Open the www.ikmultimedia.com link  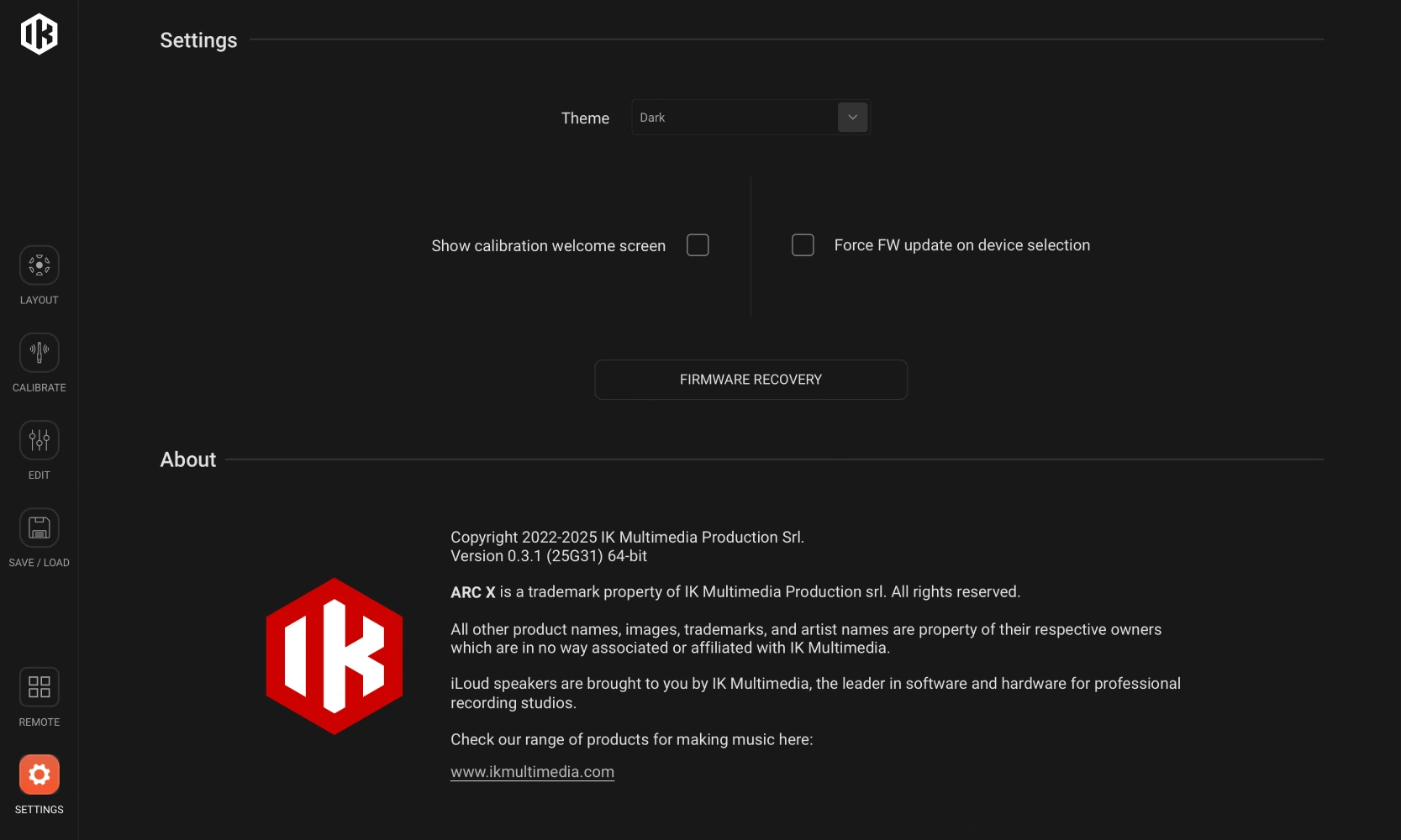[532, 772]
